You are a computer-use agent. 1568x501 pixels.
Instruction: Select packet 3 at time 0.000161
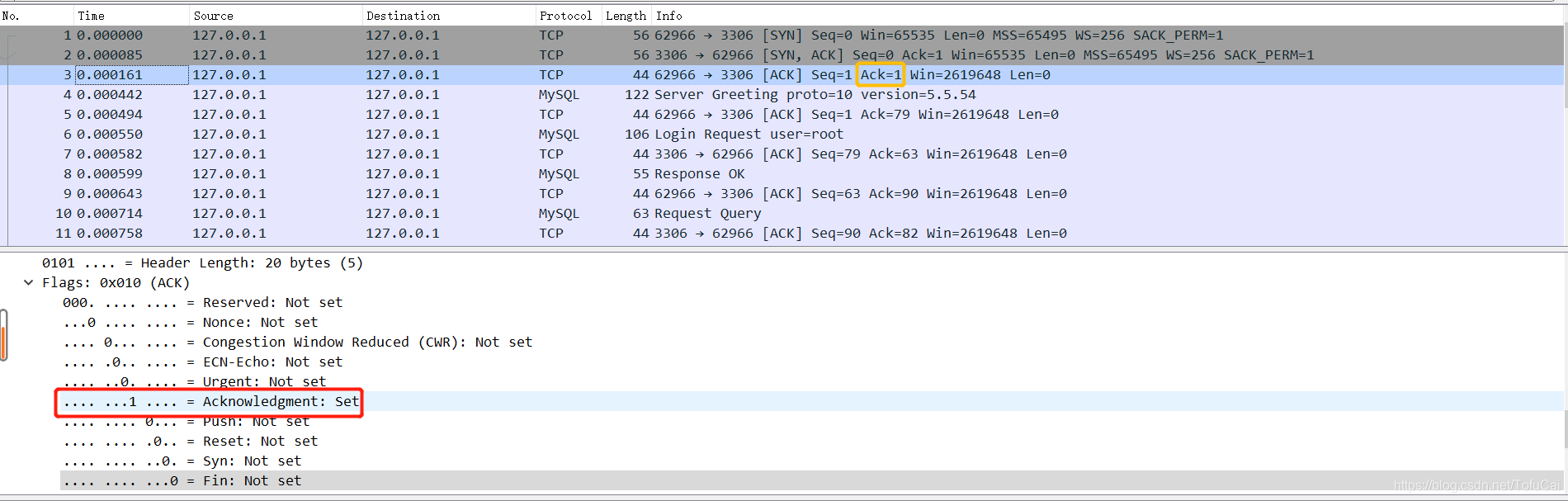[782, 75]
